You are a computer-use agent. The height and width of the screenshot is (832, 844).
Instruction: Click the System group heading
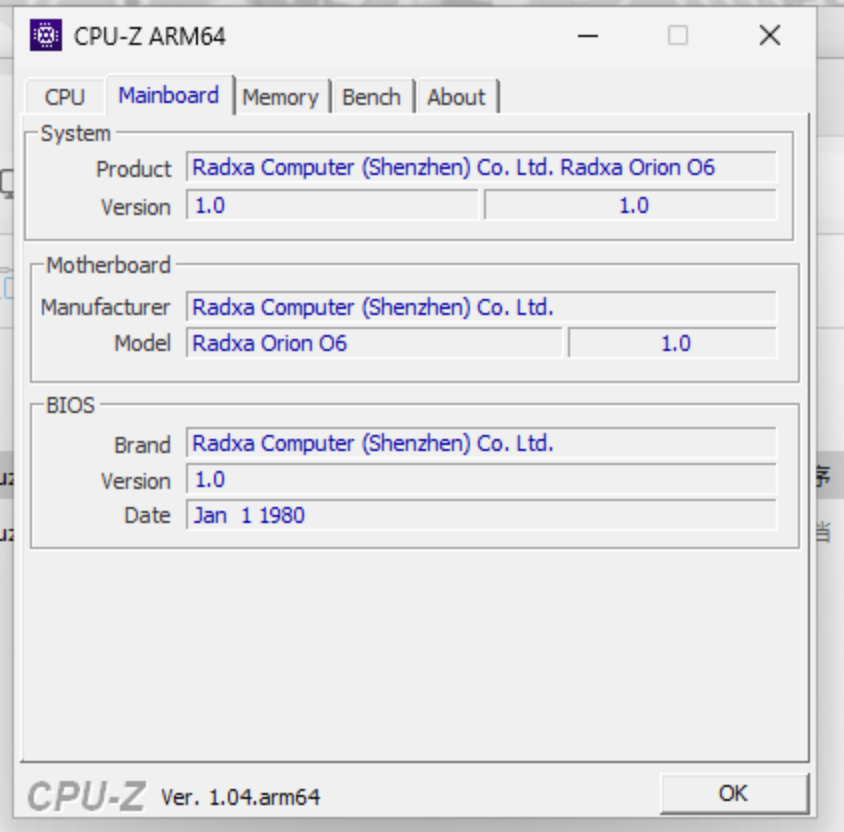point(76,133)
